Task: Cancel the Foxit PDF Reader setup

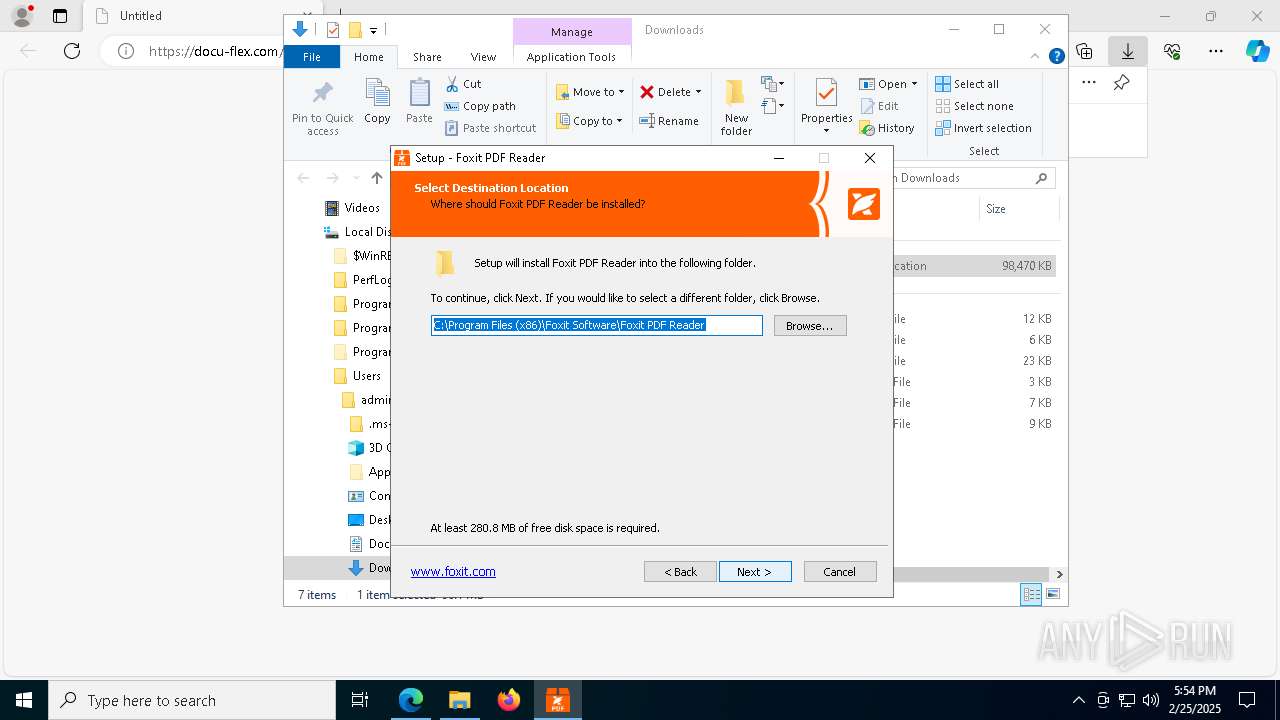Action: pos(840,572)
